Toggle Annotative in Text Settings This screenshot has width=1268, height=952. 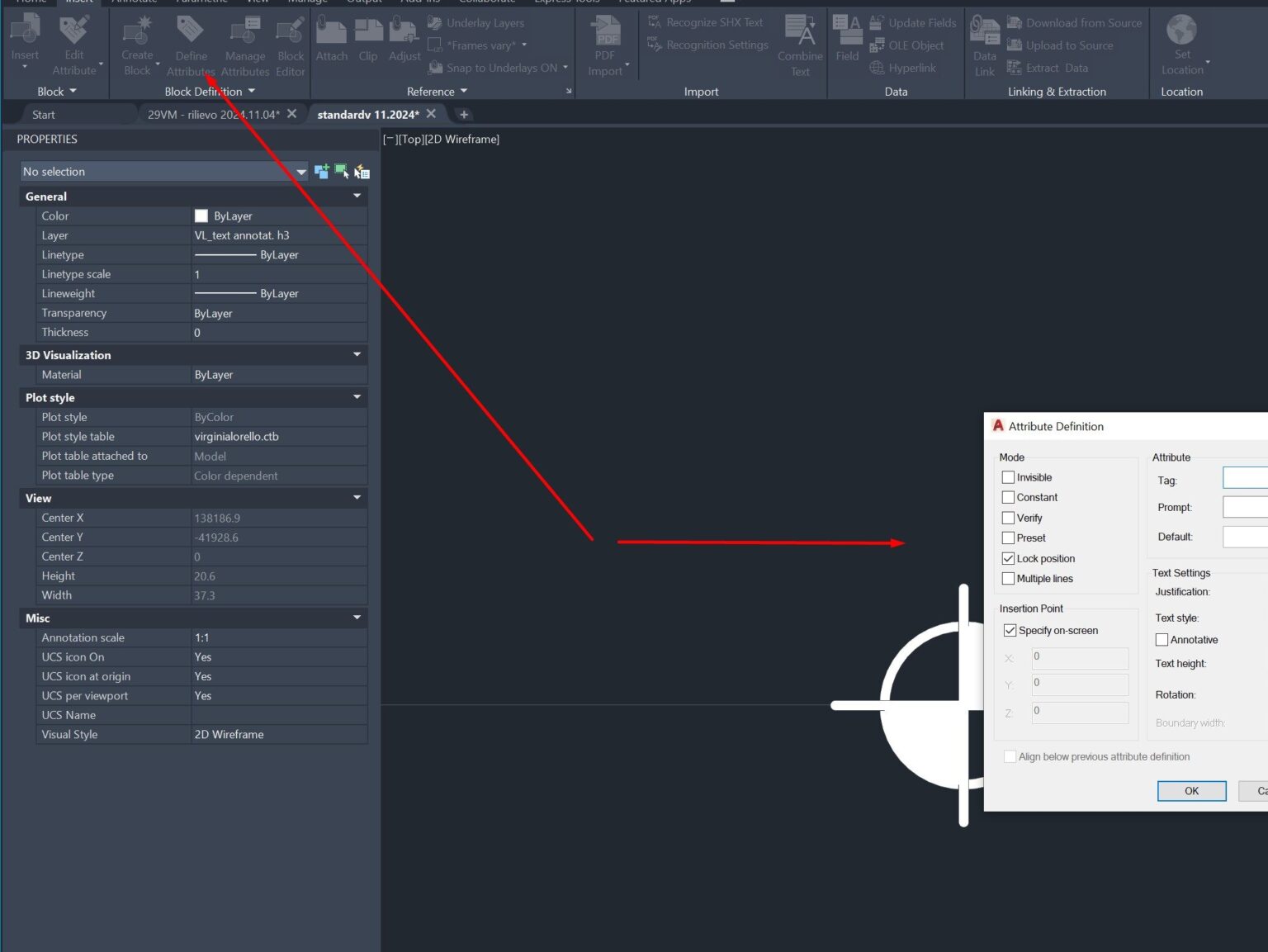click(1162, 639)
